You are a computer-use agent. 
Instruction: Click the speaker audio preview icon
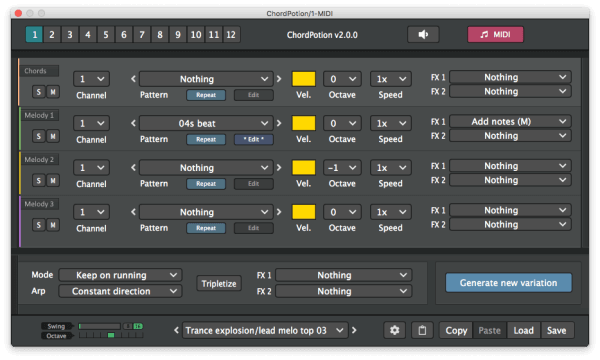coord(423,34)
